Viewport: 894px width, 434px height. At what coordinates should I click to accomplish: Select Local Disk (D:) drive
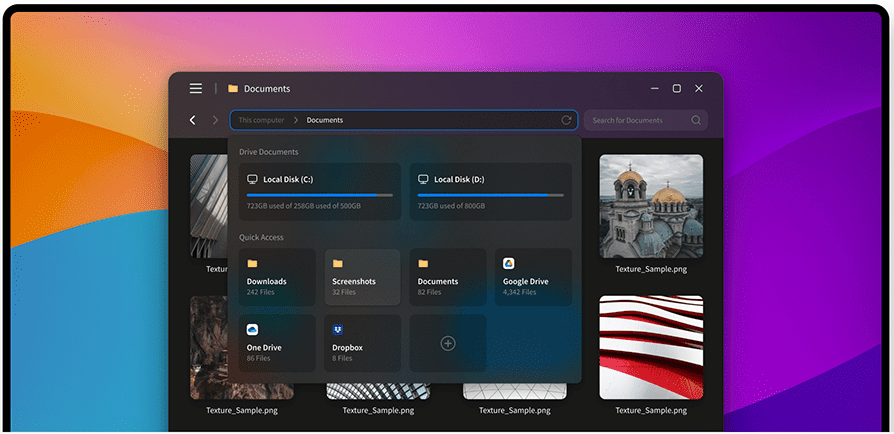(490, 191)
